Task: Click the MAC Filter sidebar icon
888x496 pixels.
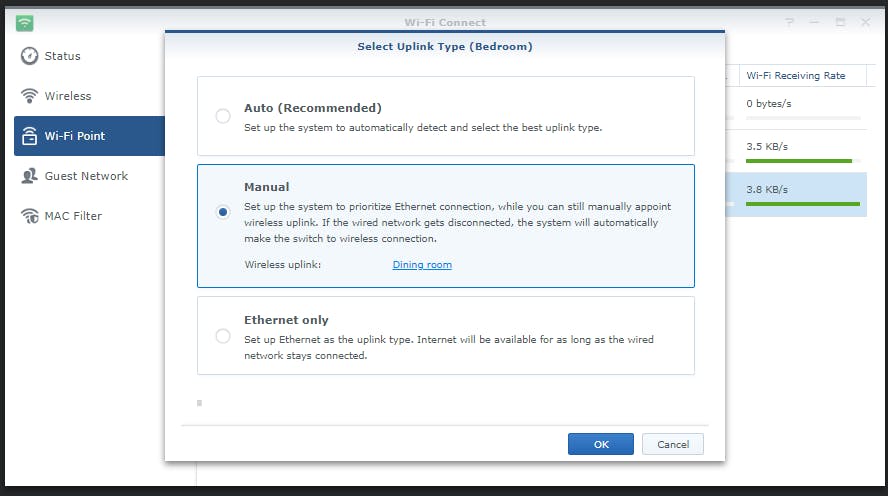Action: pyautogui.click(x=29, y=216)
